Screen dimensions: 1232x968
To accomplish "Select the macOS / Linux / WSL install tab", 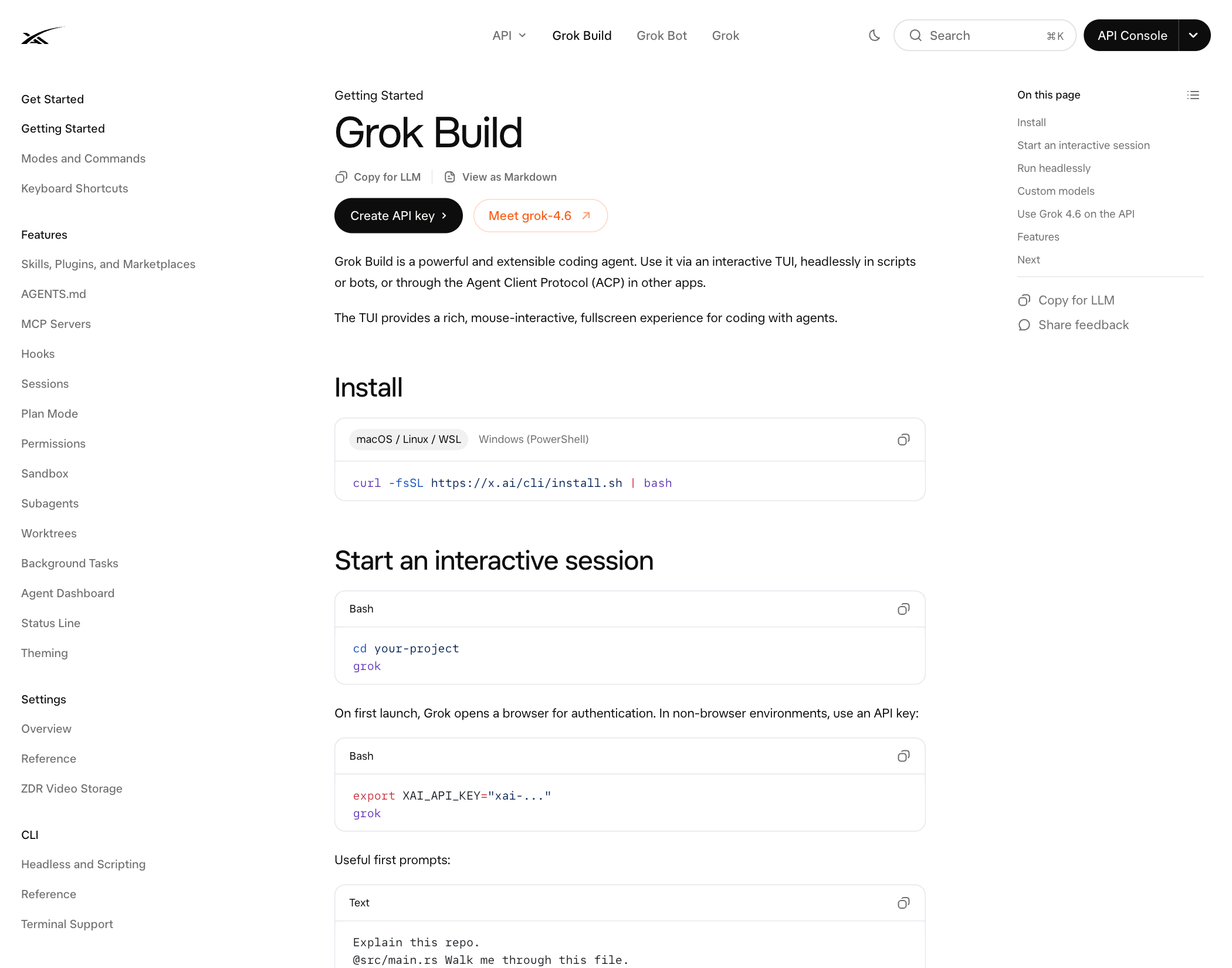I will pos(408,439).
